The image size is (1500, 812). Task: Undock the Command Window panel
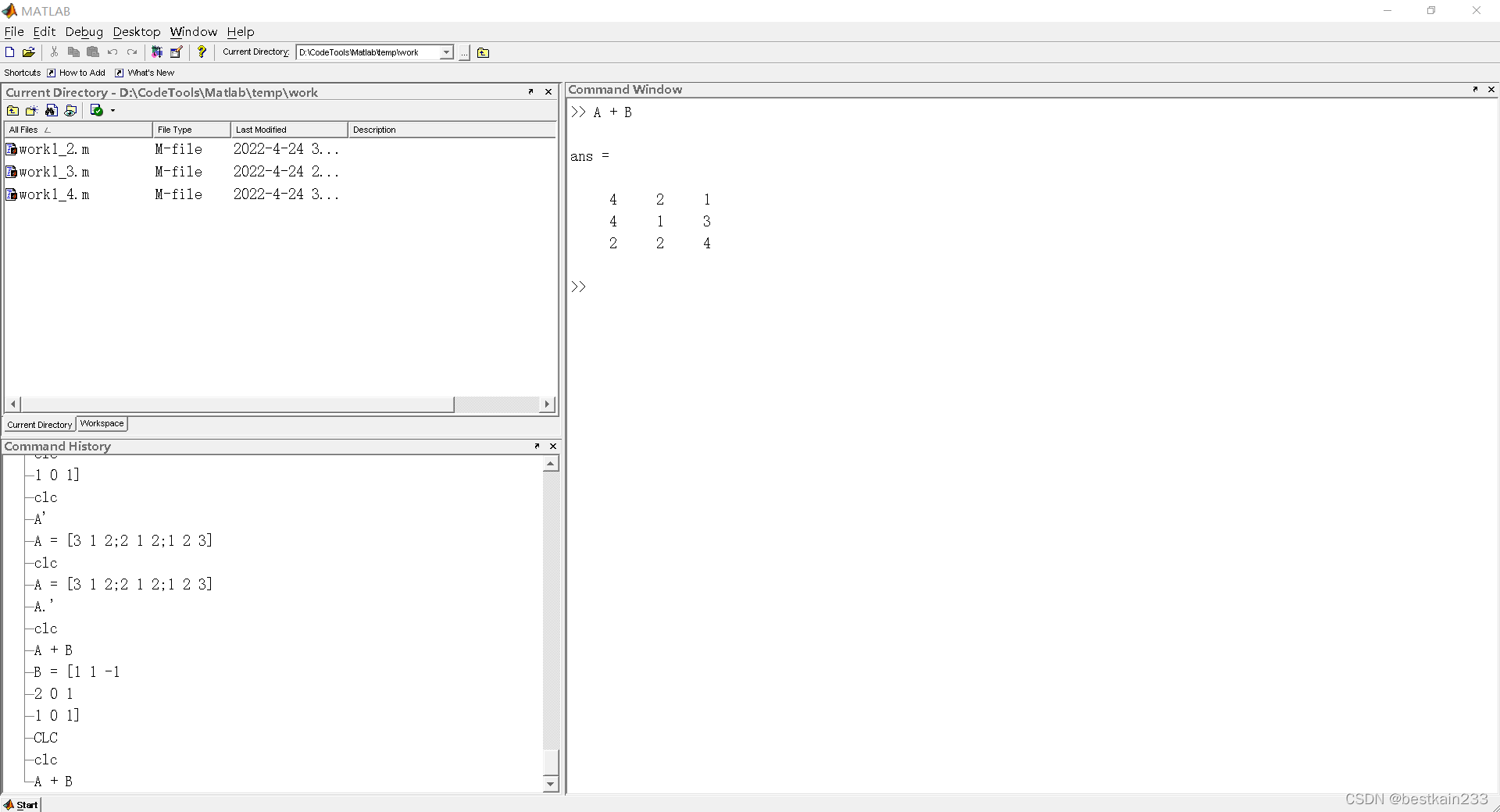pyautogui.click(x=1475, y=89)
